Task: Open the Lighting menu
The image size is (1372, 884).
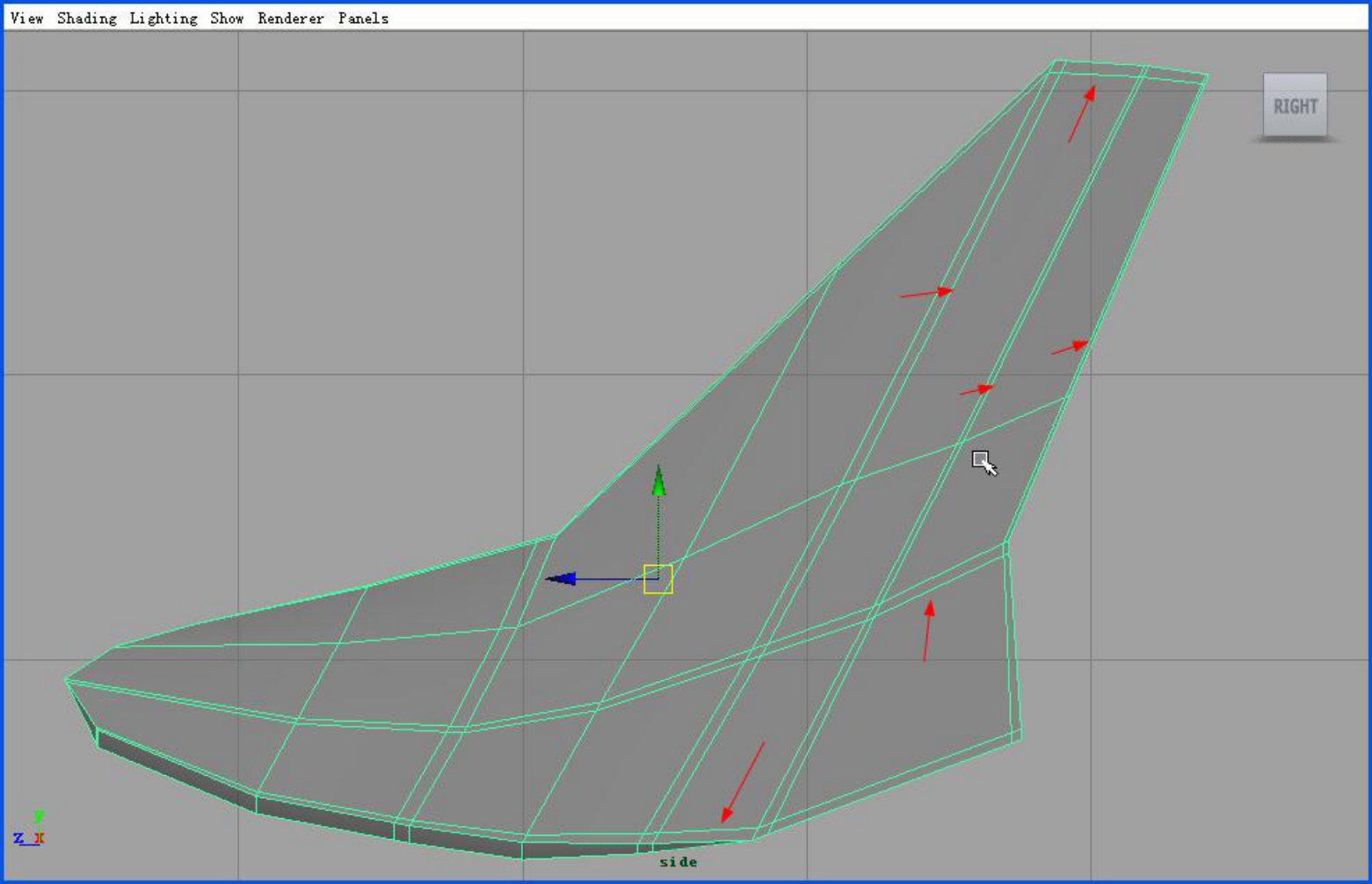Action: click(163, 18)
